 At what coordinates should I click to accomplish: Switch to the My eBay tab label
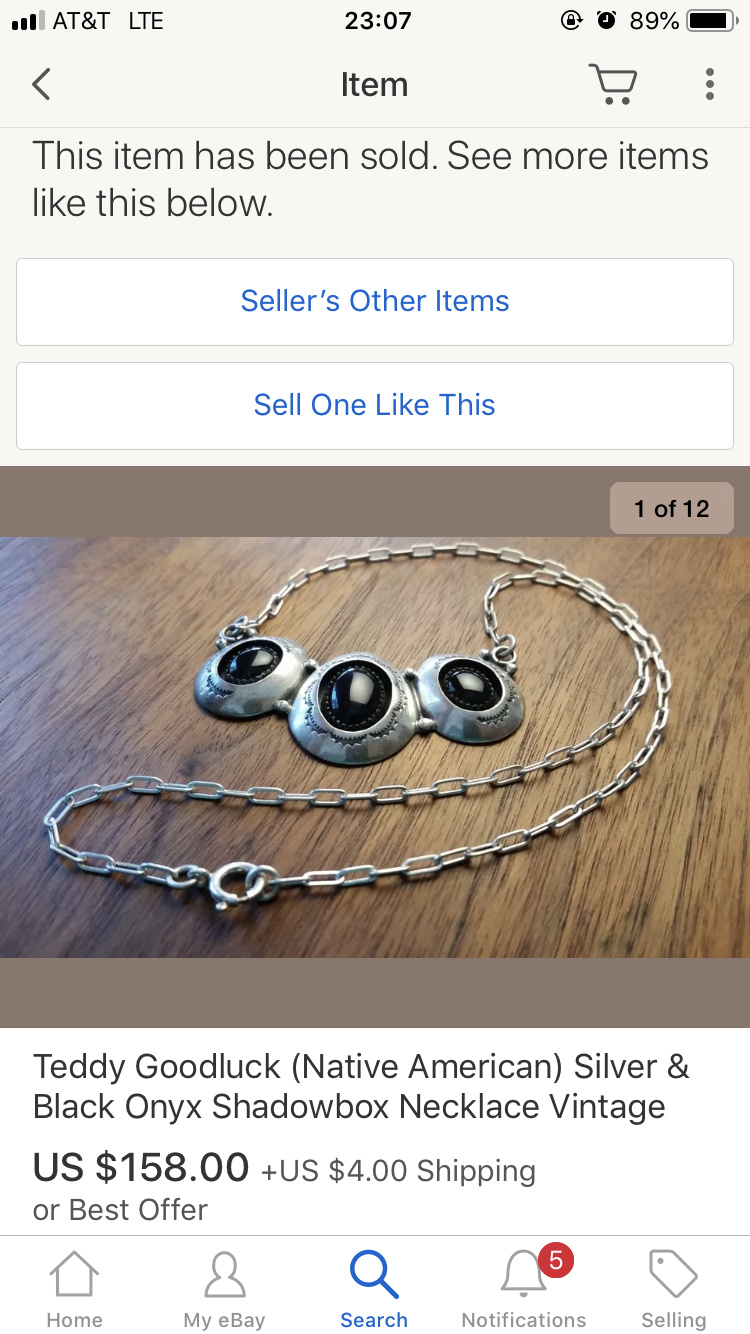[x=224, y=1320]
